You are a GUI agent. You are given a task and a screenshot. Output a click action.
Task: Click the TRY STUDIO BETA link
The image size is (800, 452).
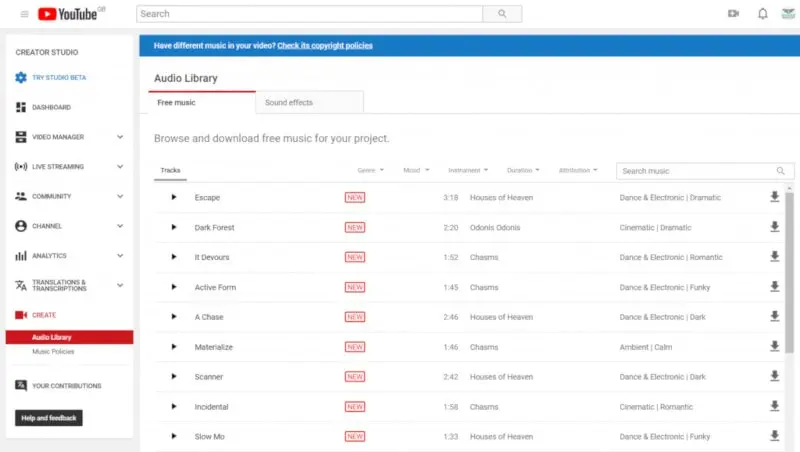coord(59,78)
